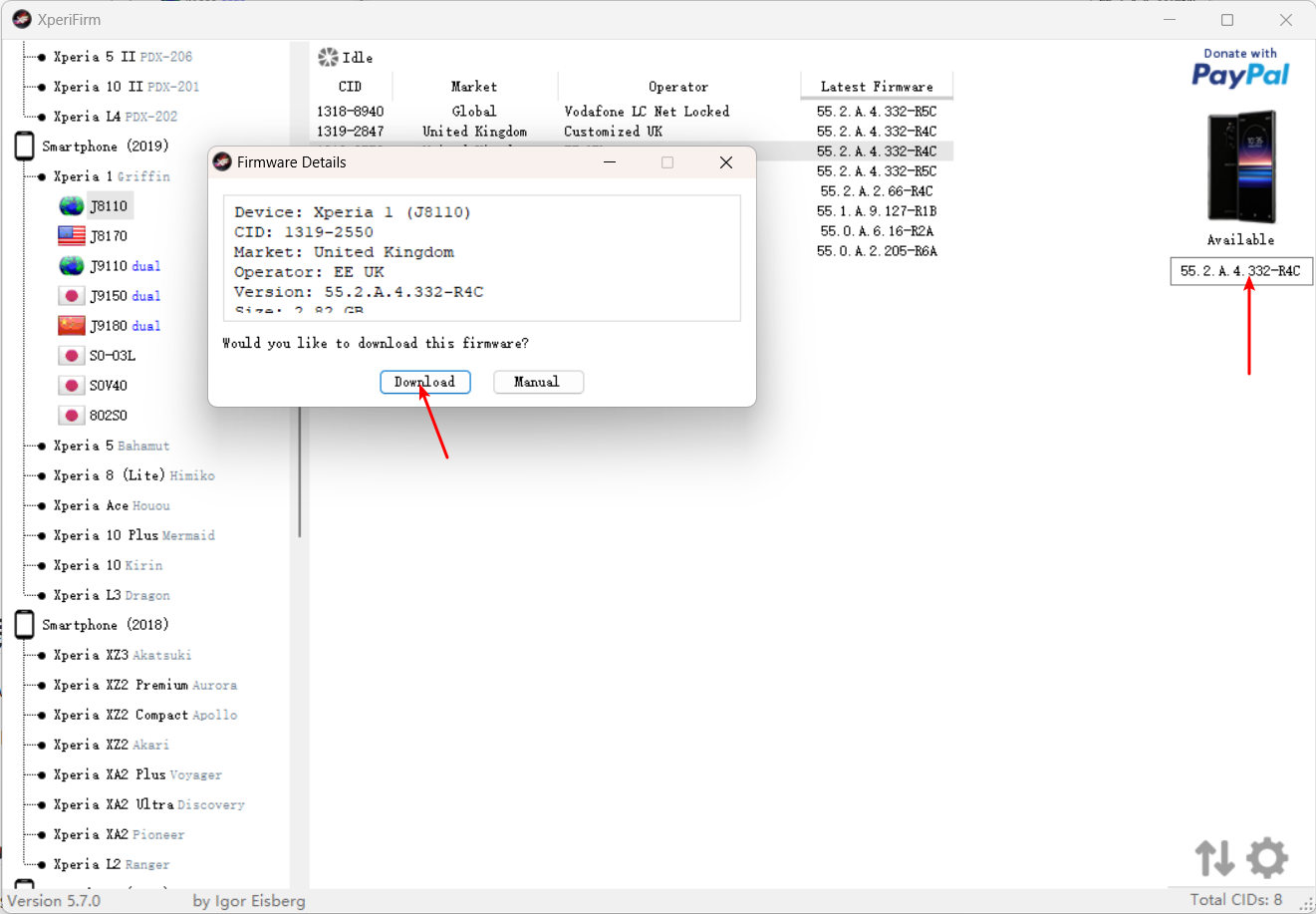Close the Firmware Details dialog
Viewport: 1316px width, 914px height.
point(726,162)
